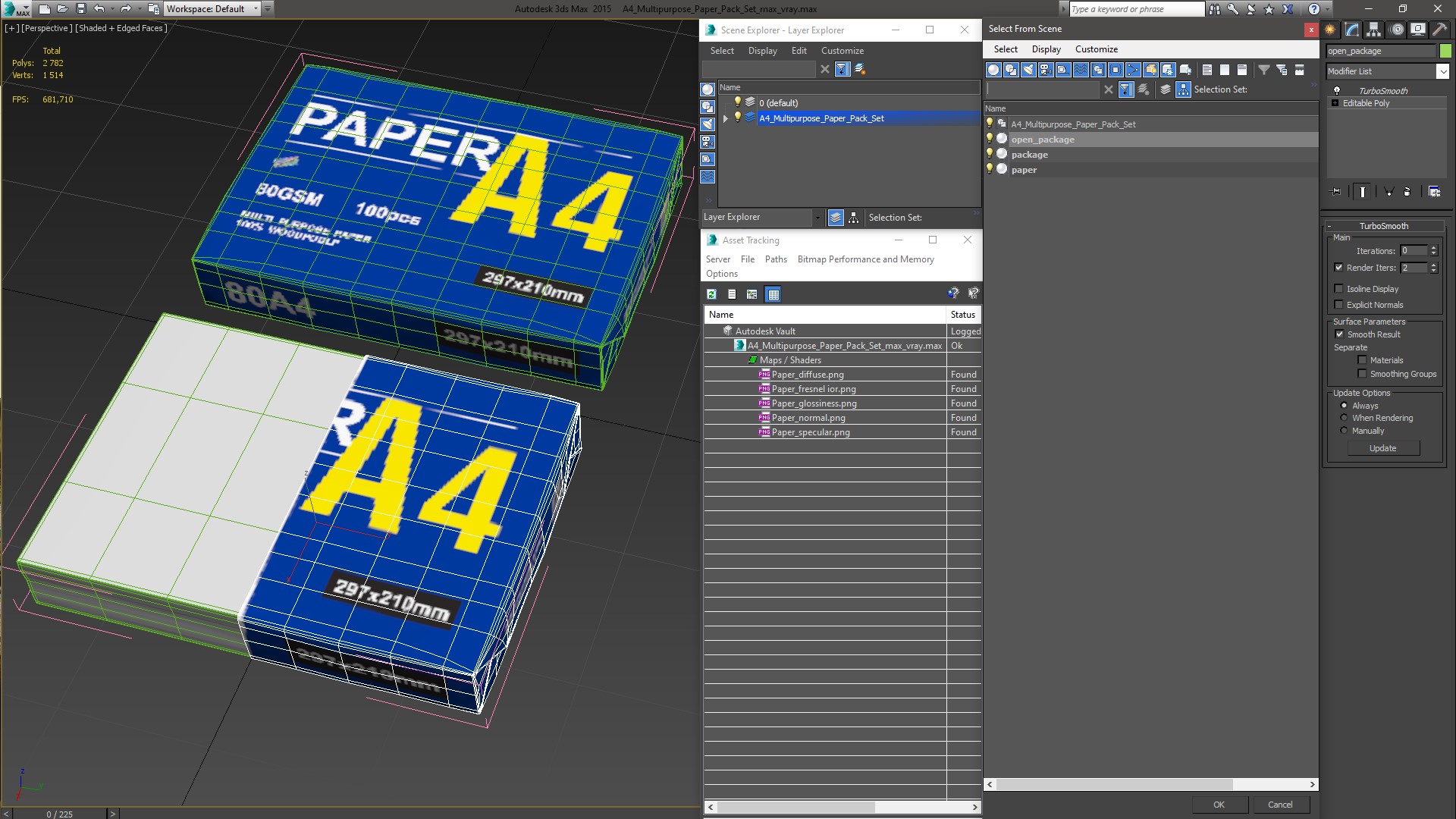This screenshot has width=1456, height=819.
Task: Toggle TurboSmooth modifier lightbulb on/off
Action: click(x=1337, y=90)
